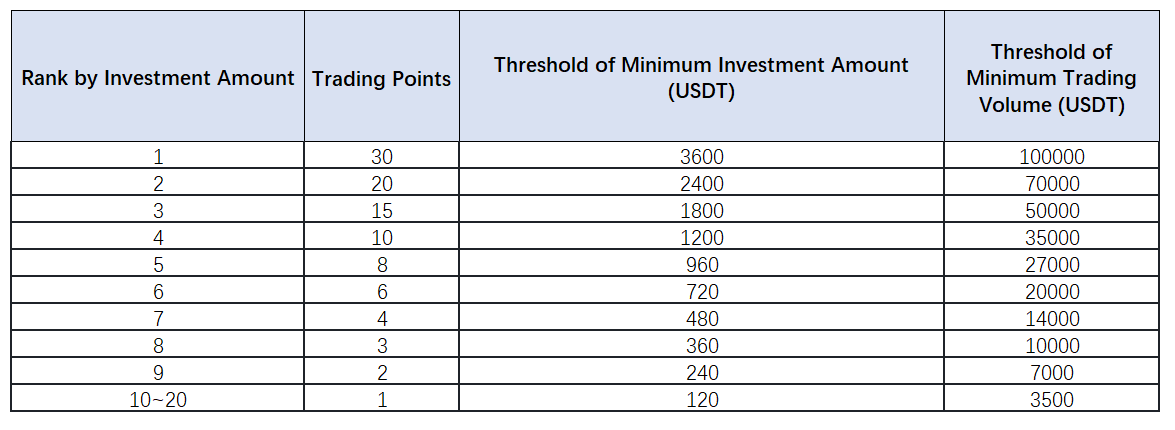The image size is (1175, 430).
Task: Select the "Threshold of Minimum Trading Volume" header
Action: (1051, 78)
